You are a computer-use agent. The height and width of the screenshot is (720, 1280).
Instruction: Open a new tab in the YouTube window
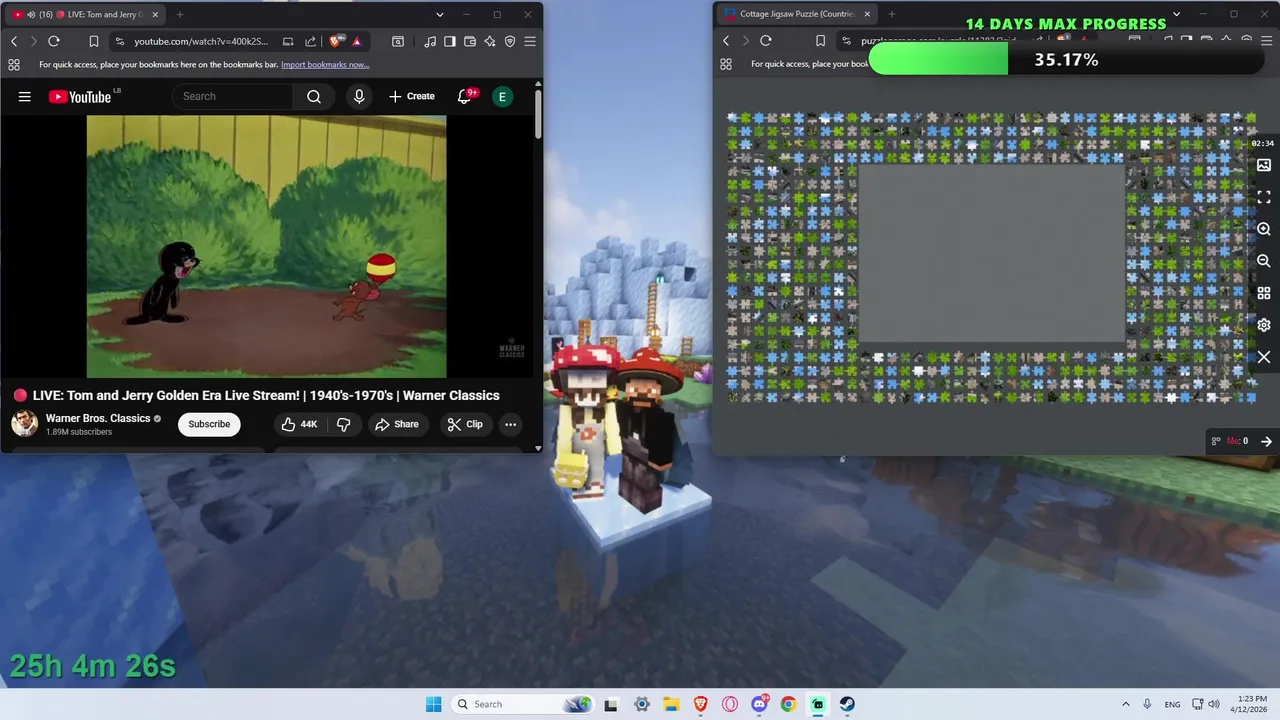(x=180, y=14)
